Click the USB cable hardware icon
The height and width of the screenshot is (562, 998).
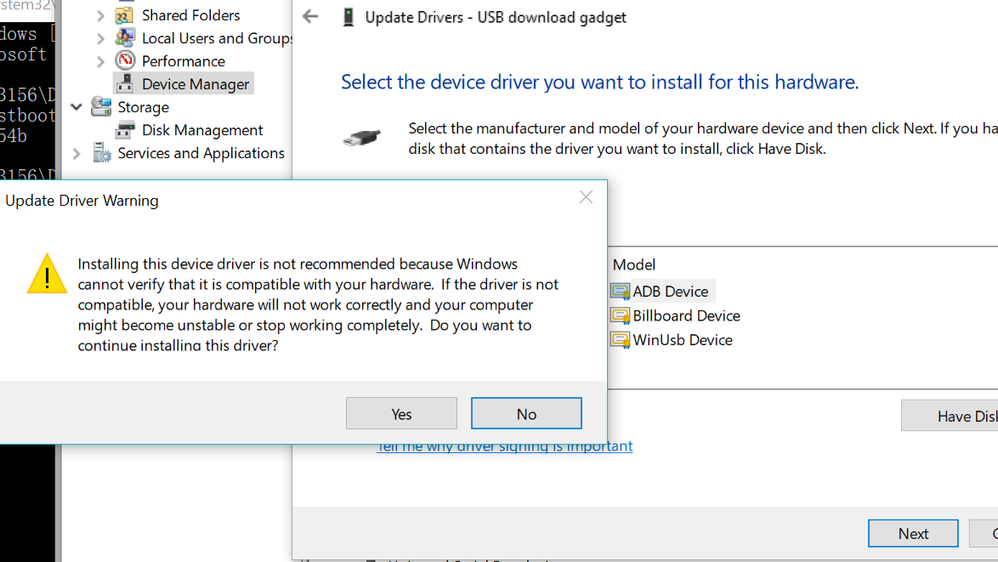tap(362, 137)
